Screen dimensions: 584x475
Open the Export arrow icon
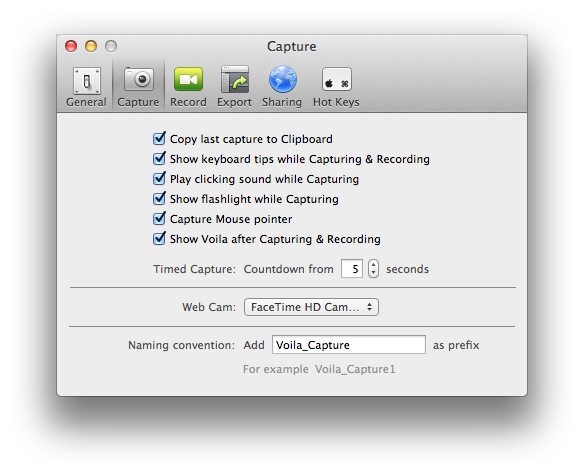(235, 79)
